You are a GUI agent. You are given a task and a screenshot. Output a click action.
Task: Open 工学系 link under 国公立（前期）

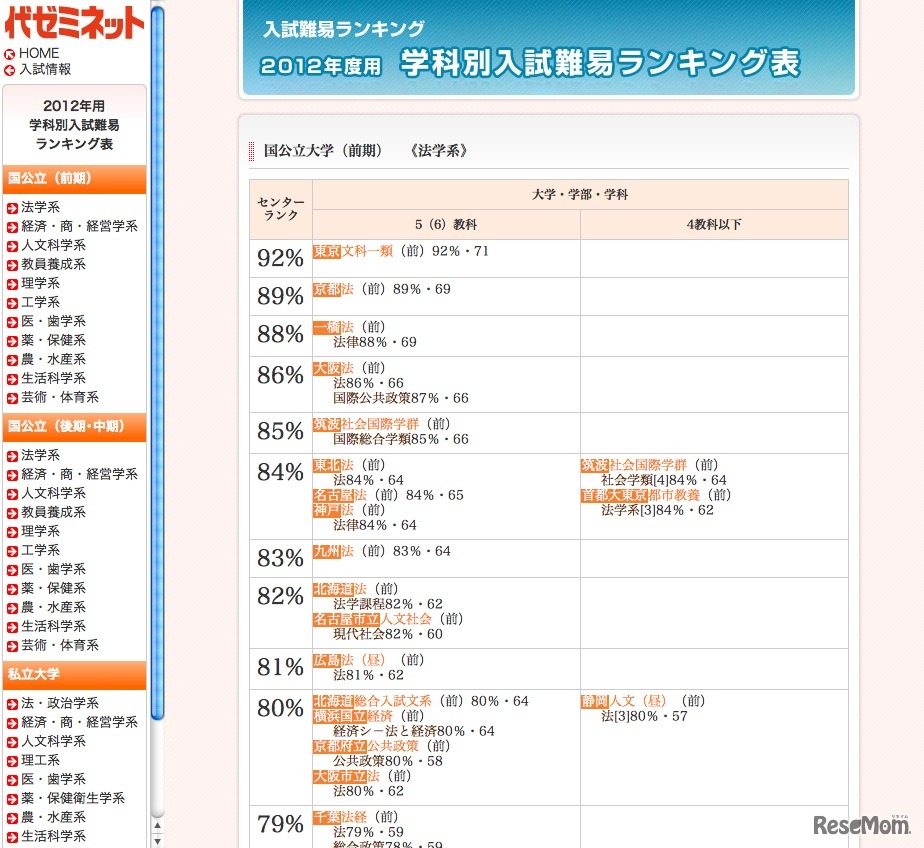pos(41,302)
